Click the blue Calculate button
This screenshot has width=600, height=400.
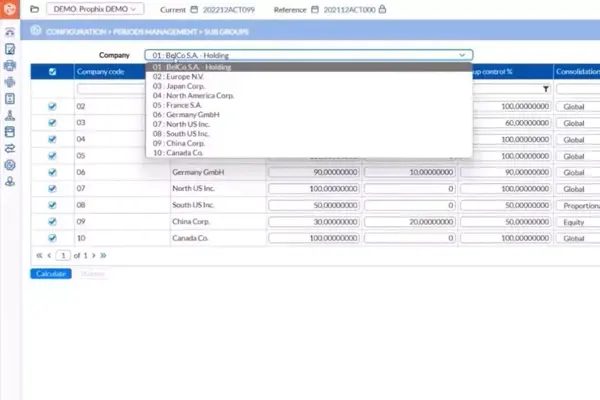51,274
